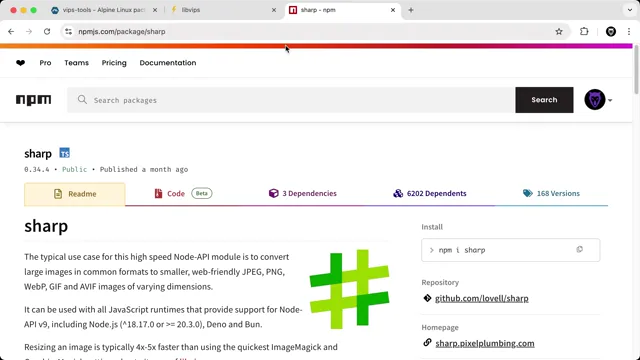
Task: Click the TypeScript declarations badge next to sharp
Action: click(x=64, y=153)
